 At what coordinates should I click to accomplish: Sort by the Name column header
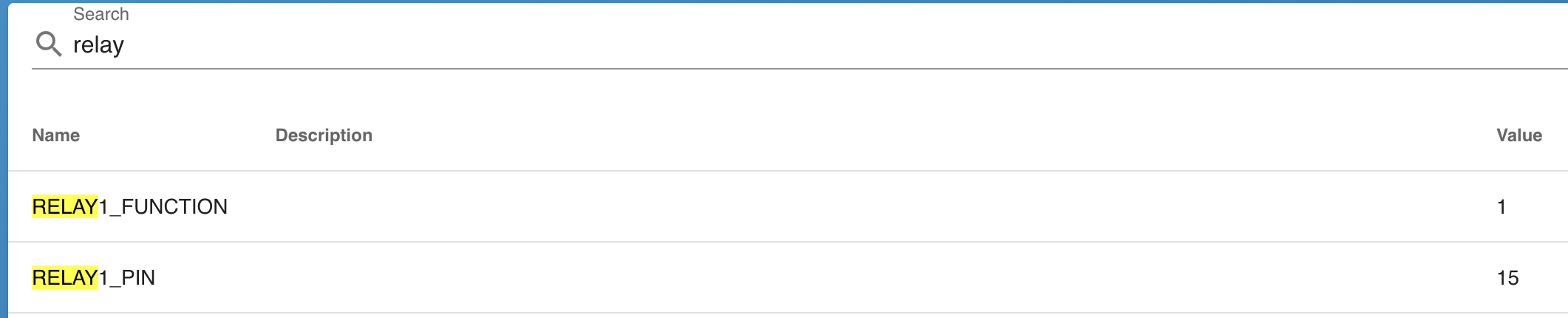point(56,135)
